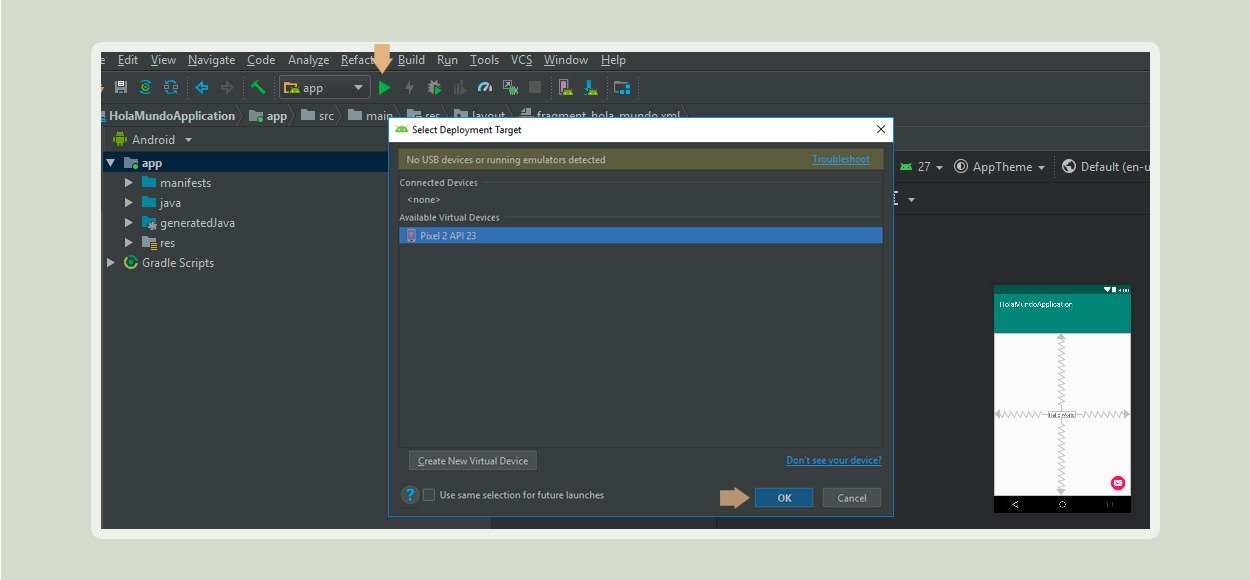Open the Run menu
The image size is (1250, 580).
pos(447,60)
